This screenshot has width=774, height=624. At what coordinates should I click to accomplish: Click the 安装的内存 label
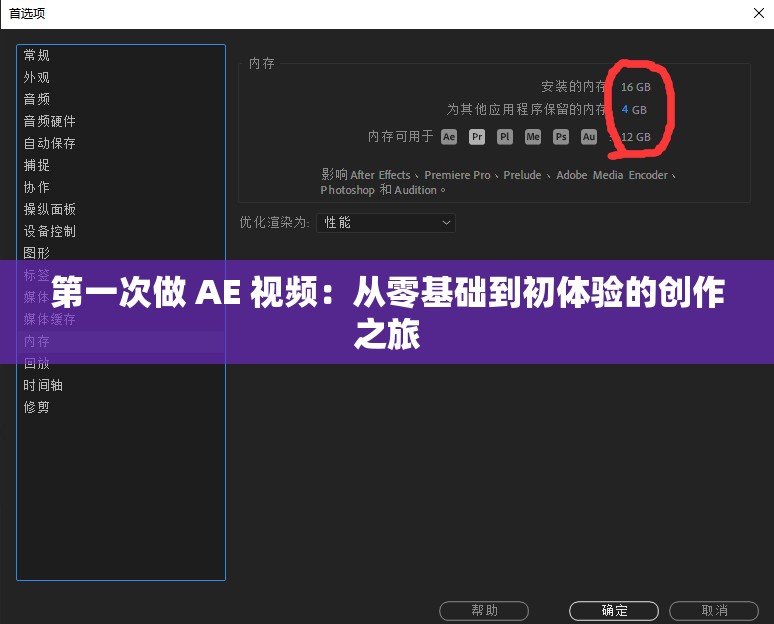pyautogui.click(x=574, y=86)
